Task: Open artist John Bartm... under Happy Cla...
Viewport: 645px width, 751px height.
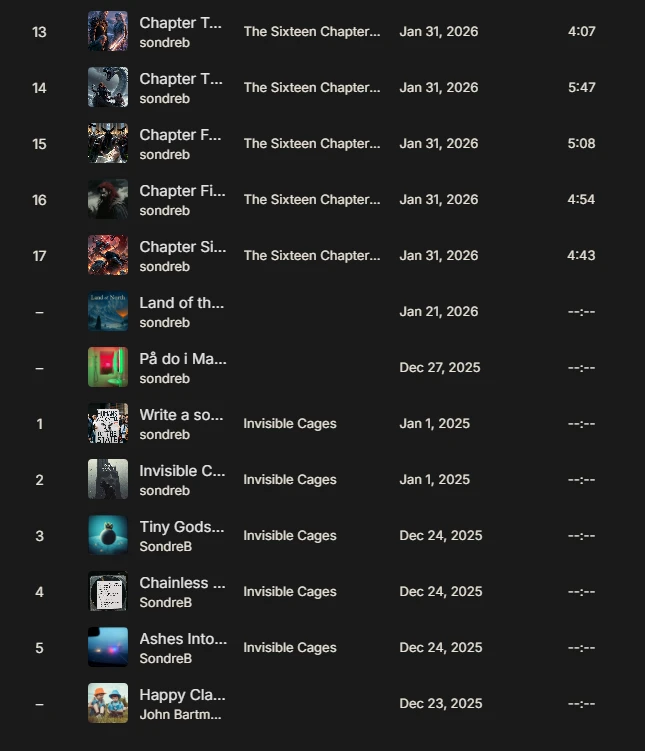Action: coord(181,714)
